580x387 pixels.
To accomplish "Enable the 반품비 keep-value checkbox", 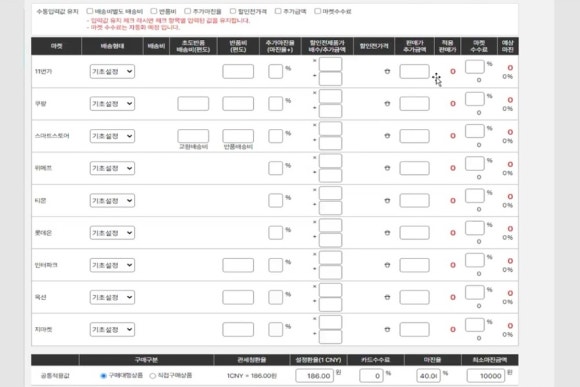I will (x=154, y=11).
